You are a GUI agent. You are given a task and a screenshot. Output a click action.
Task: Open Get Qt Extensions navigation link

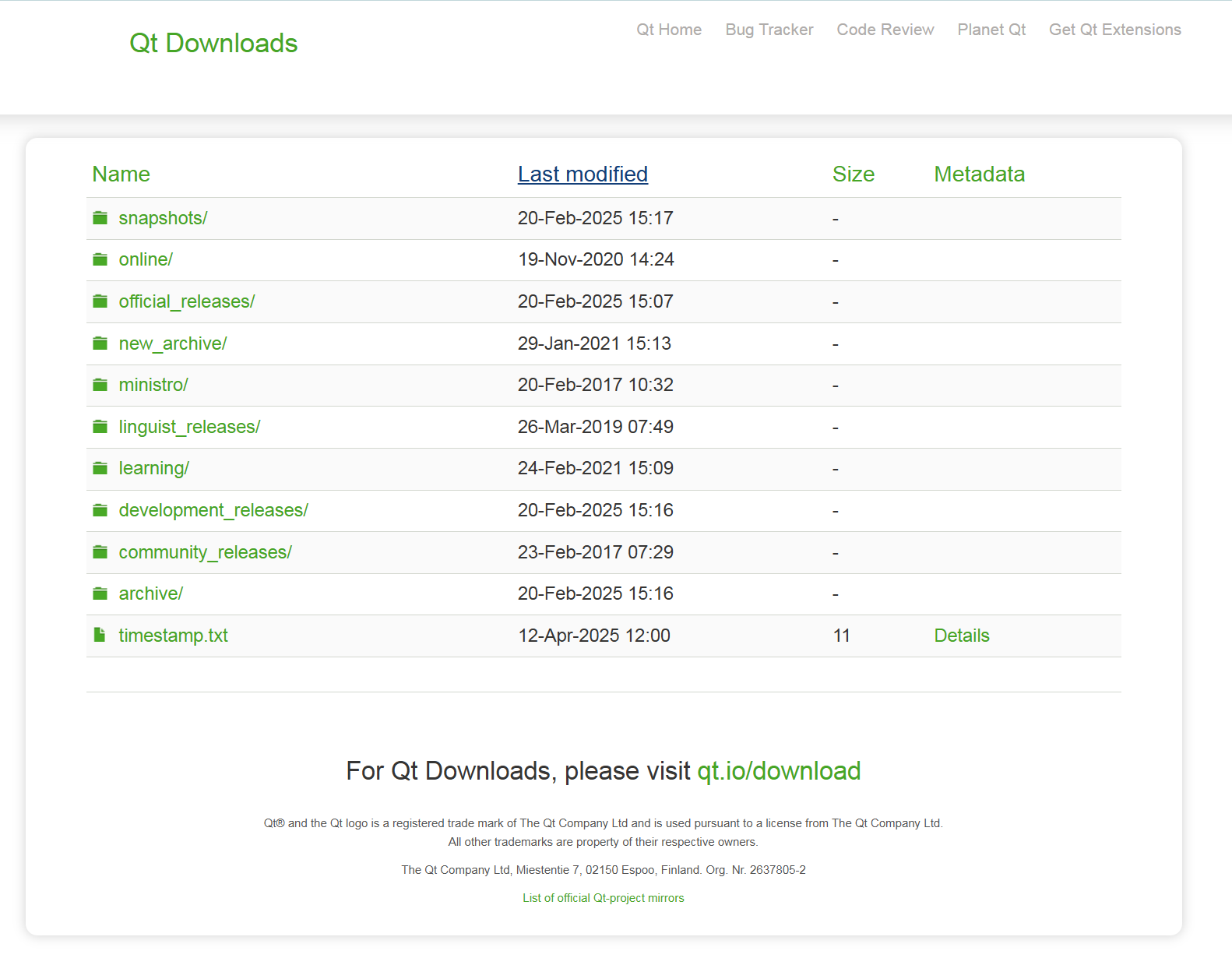[x=1115, y=30]
